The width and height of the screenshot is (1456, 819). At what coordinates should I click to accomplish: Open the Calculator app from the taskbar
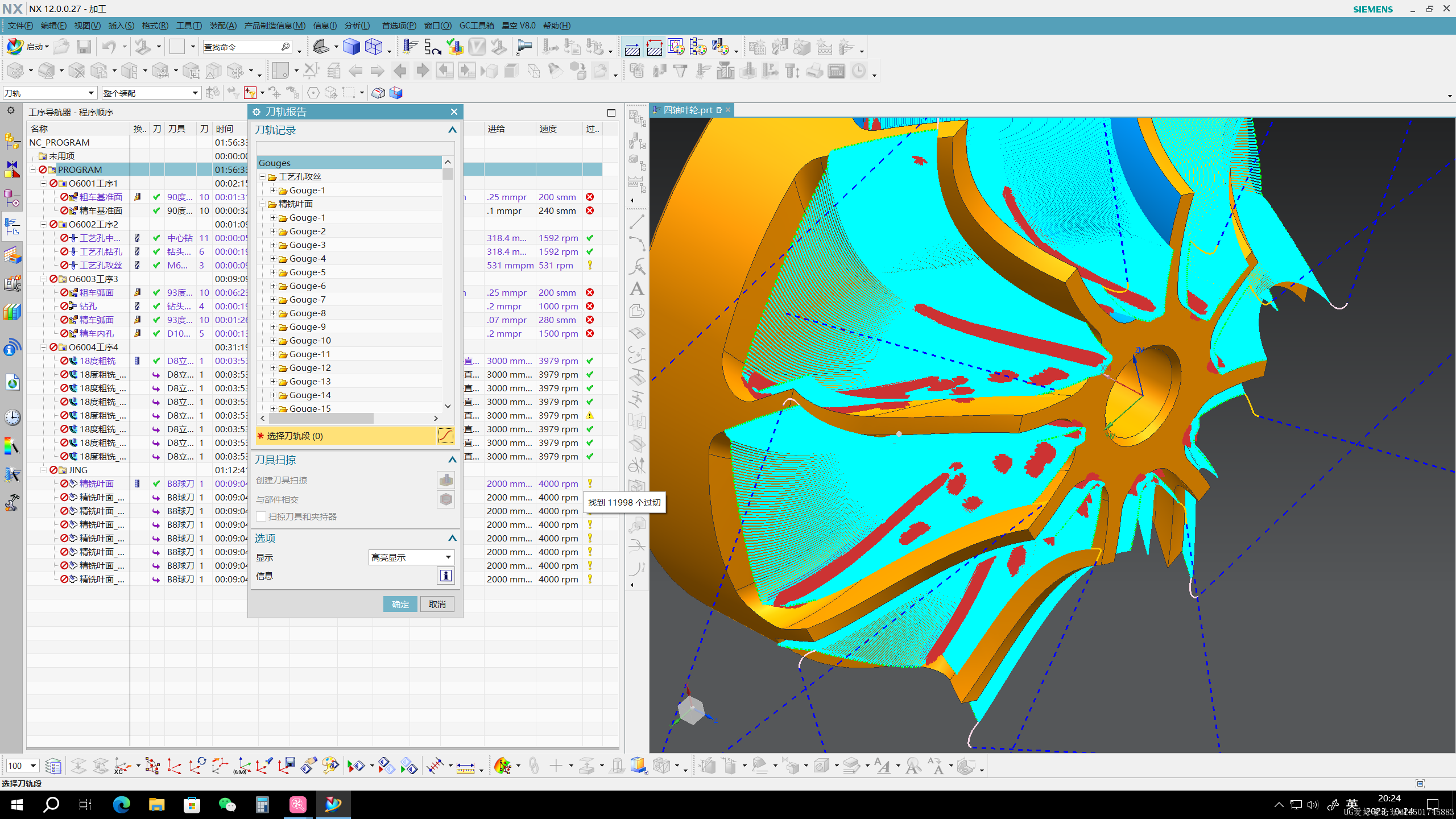tap(262, 804)
